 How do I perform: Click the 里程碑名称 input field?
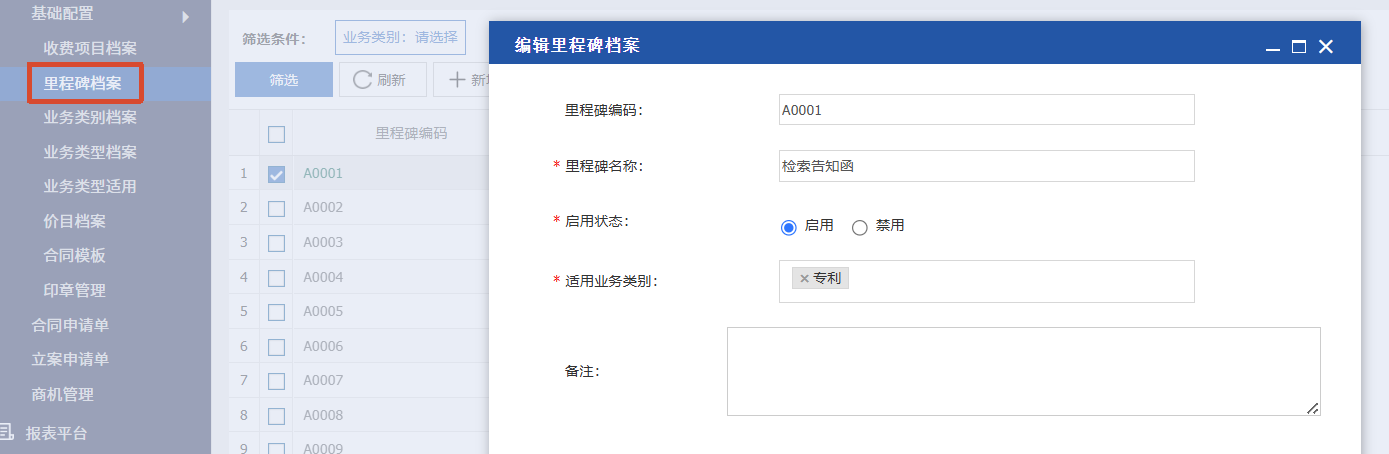pos(987,166)
